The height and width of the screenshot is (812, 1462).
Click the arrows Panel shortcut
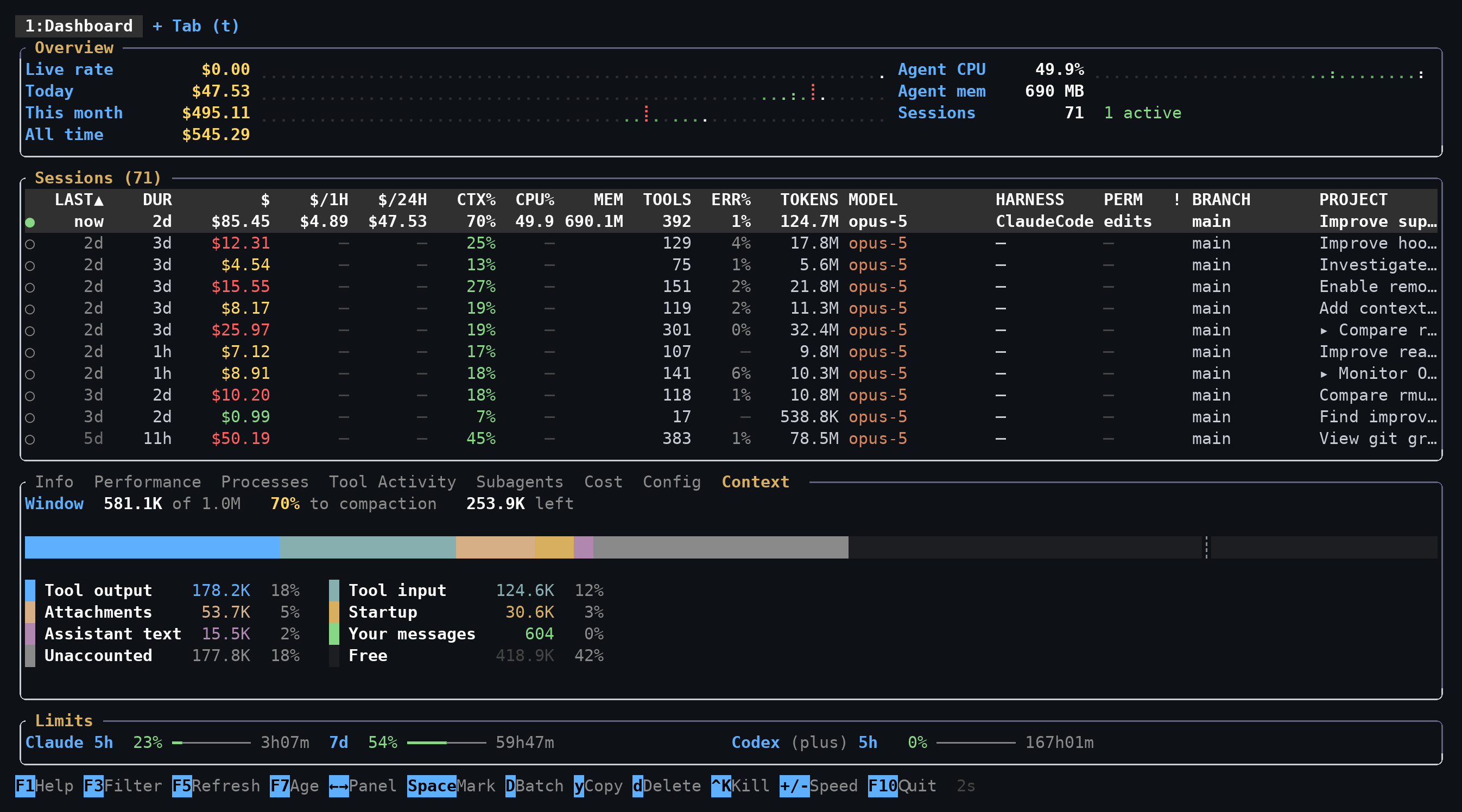(x=363, y=786)
